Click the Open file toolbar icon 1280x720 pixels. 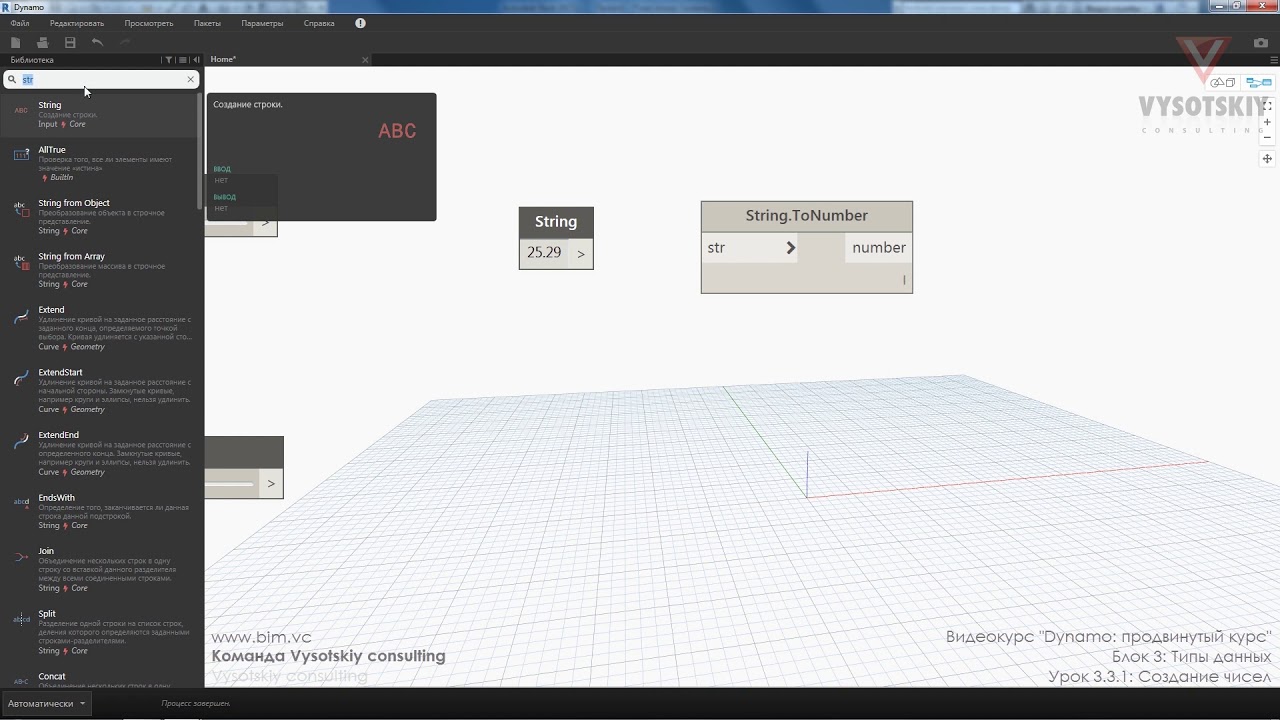pyautogui.click(x=42, y=42)
